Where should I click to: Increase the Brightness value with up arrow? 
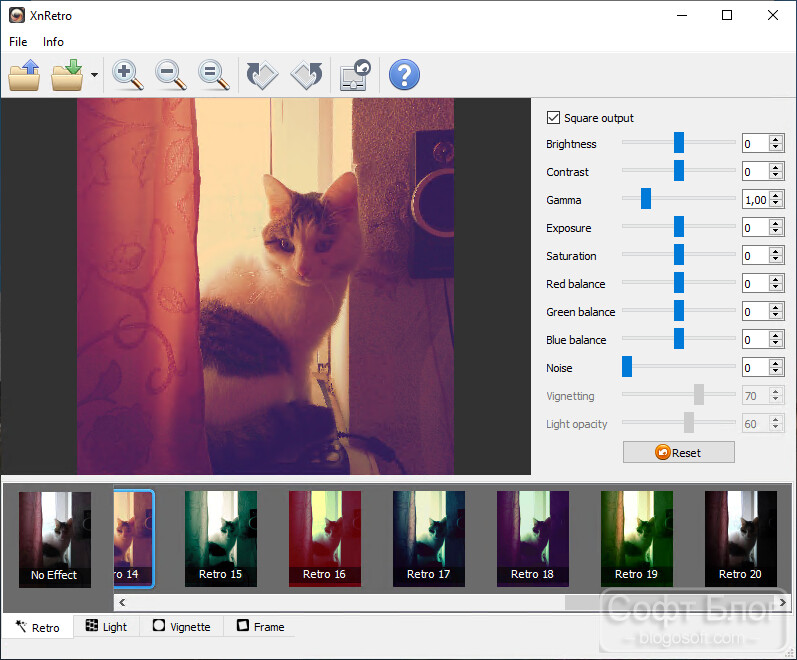(775, 140)
